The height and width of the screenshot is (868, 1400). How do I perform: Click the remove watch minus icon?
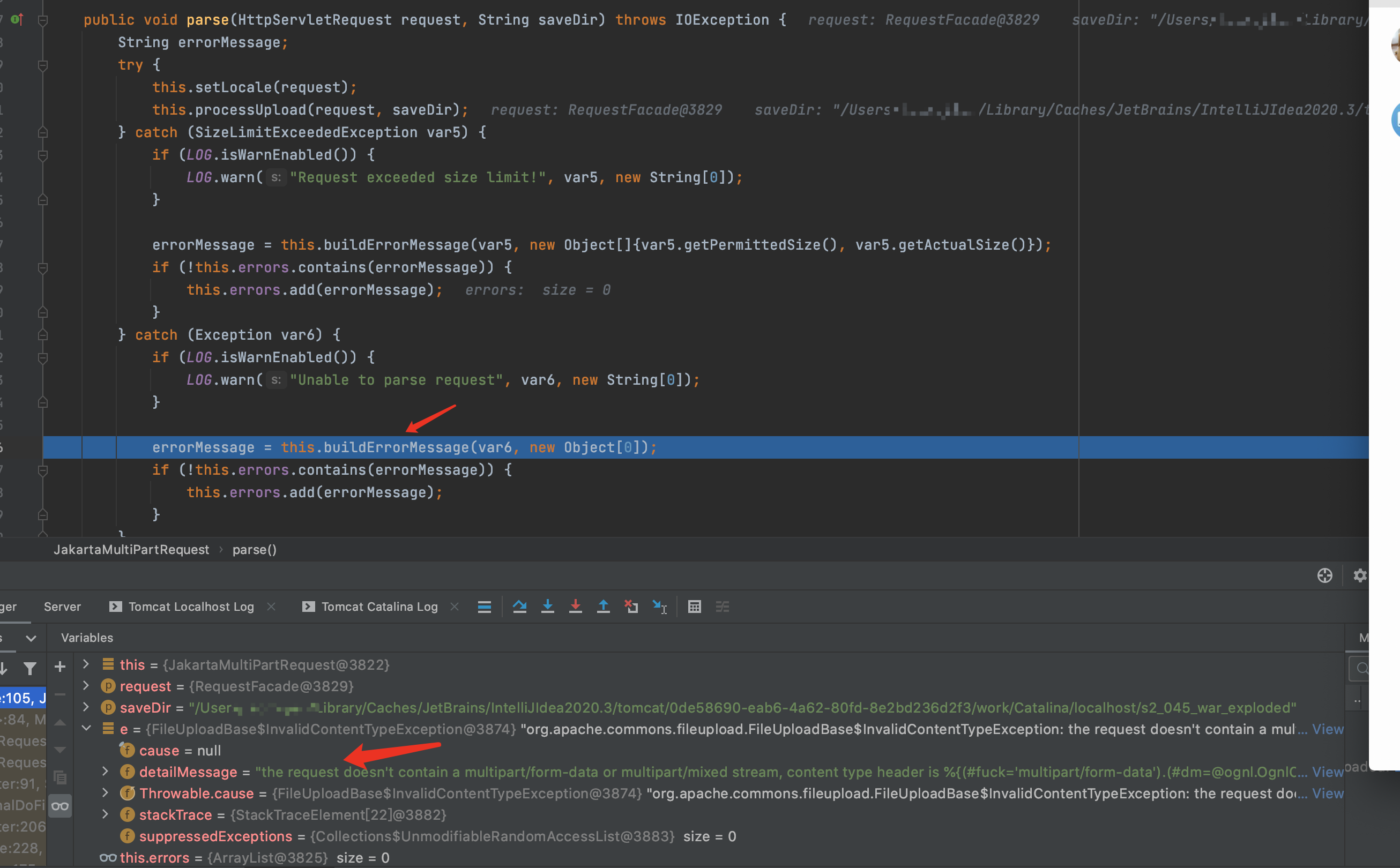pos(59,694)
